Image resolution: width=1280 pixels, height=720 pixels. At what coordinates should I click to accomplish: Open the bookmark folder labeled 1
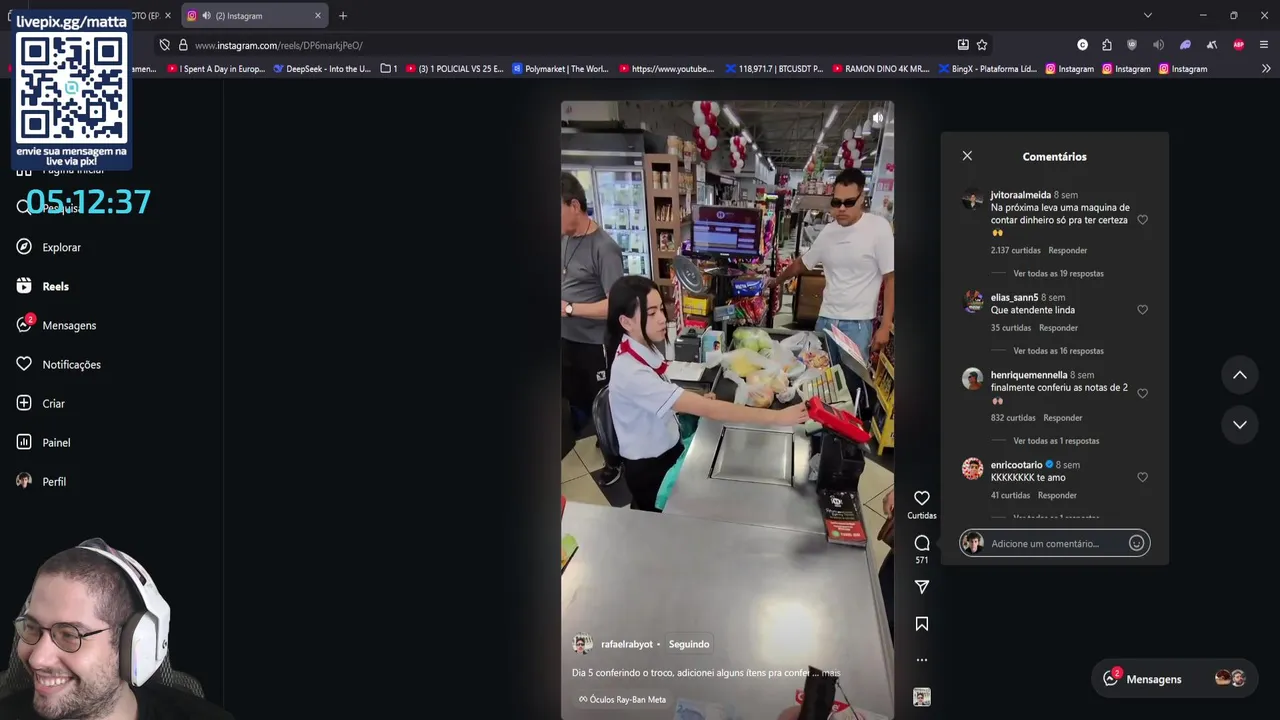(x=389, y=69)
